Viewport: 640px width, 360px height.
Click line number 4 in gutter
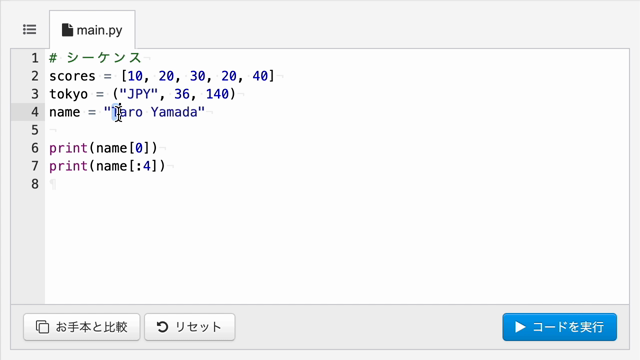click(35, 112)
